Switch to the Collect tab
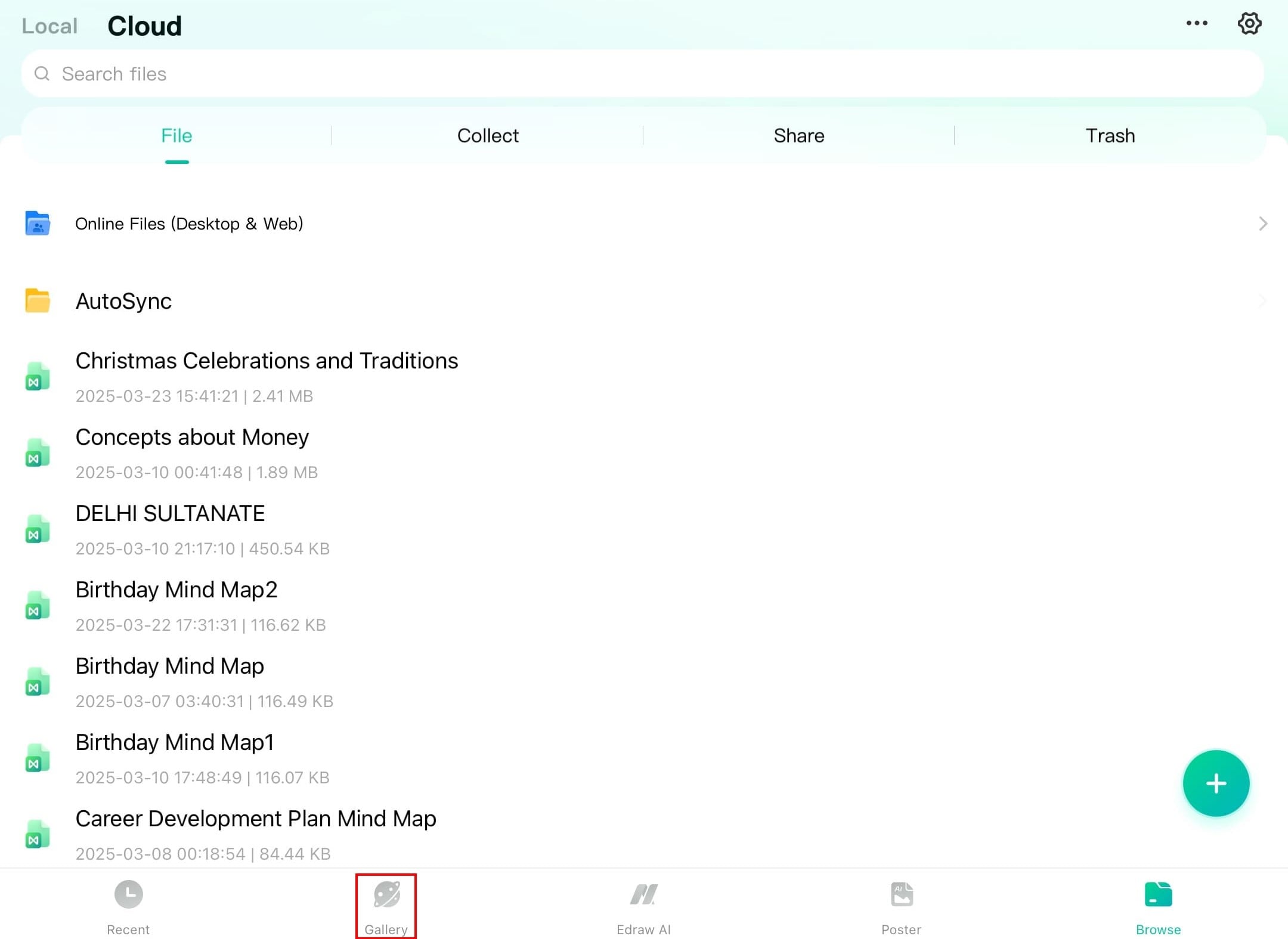The image size is (1288, 939). pyautogui.click(x=488, y=136)
